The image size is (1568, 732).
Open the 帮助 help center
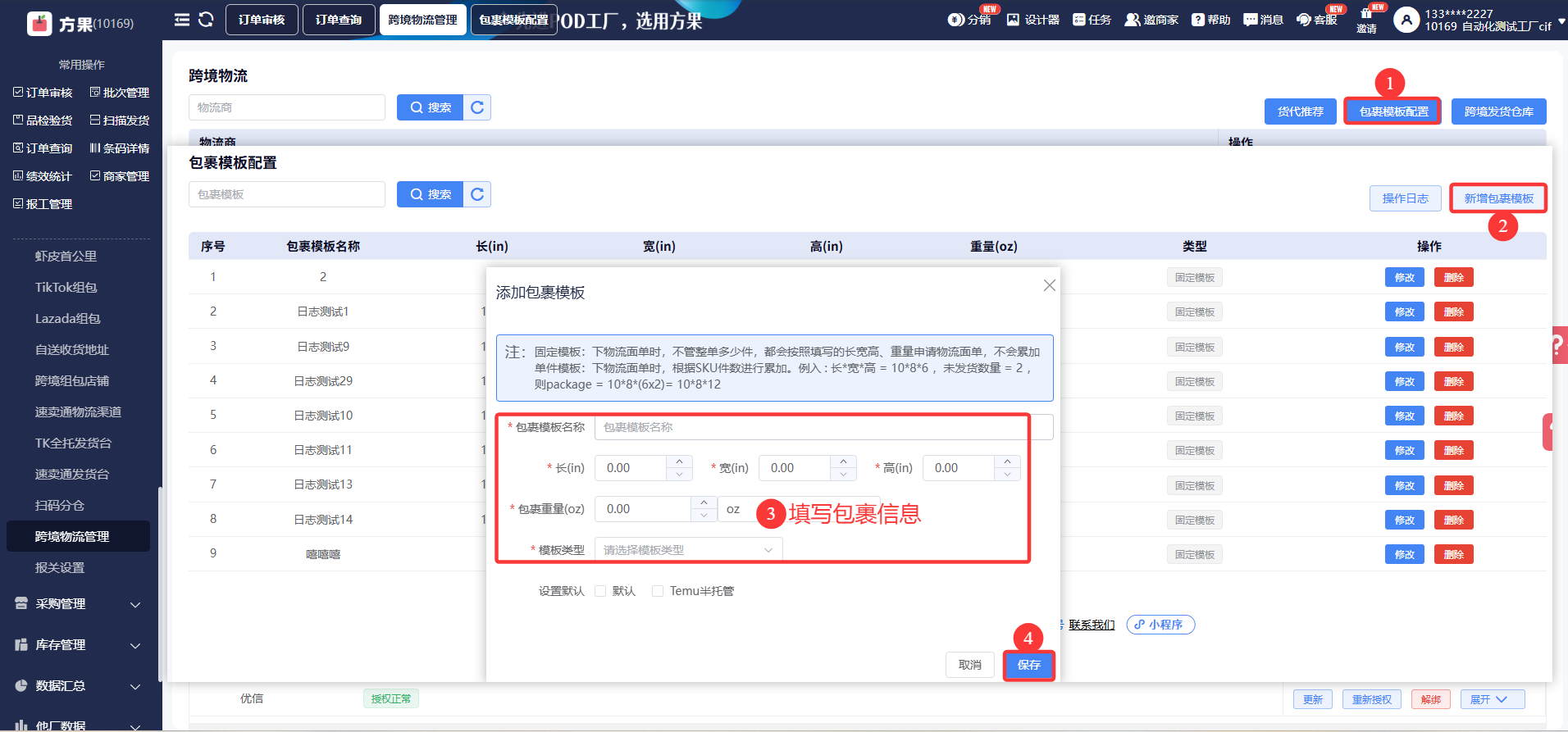1210,20
